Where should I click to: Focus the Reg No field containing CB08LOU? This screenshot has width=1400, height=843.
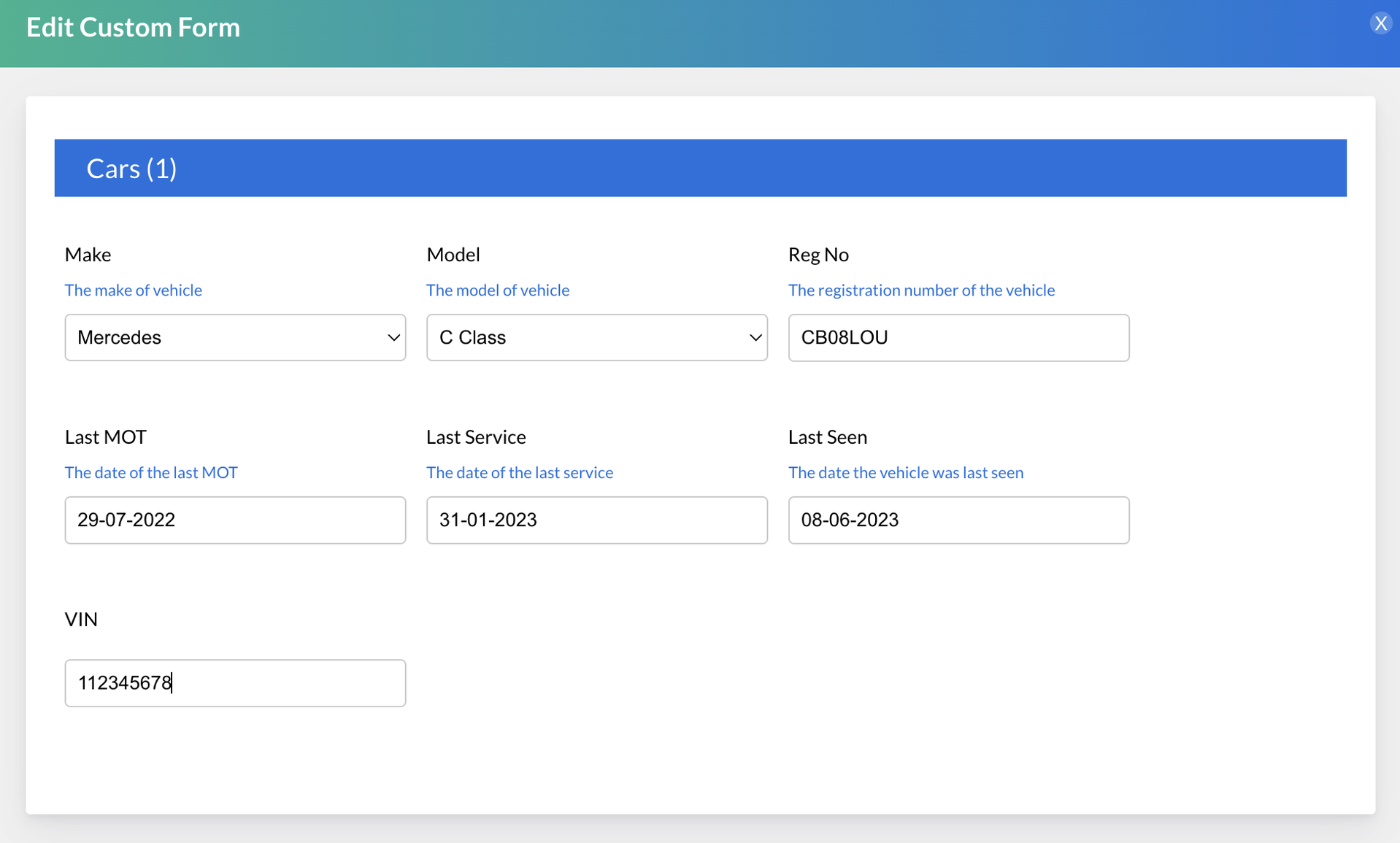pos(958,337)
